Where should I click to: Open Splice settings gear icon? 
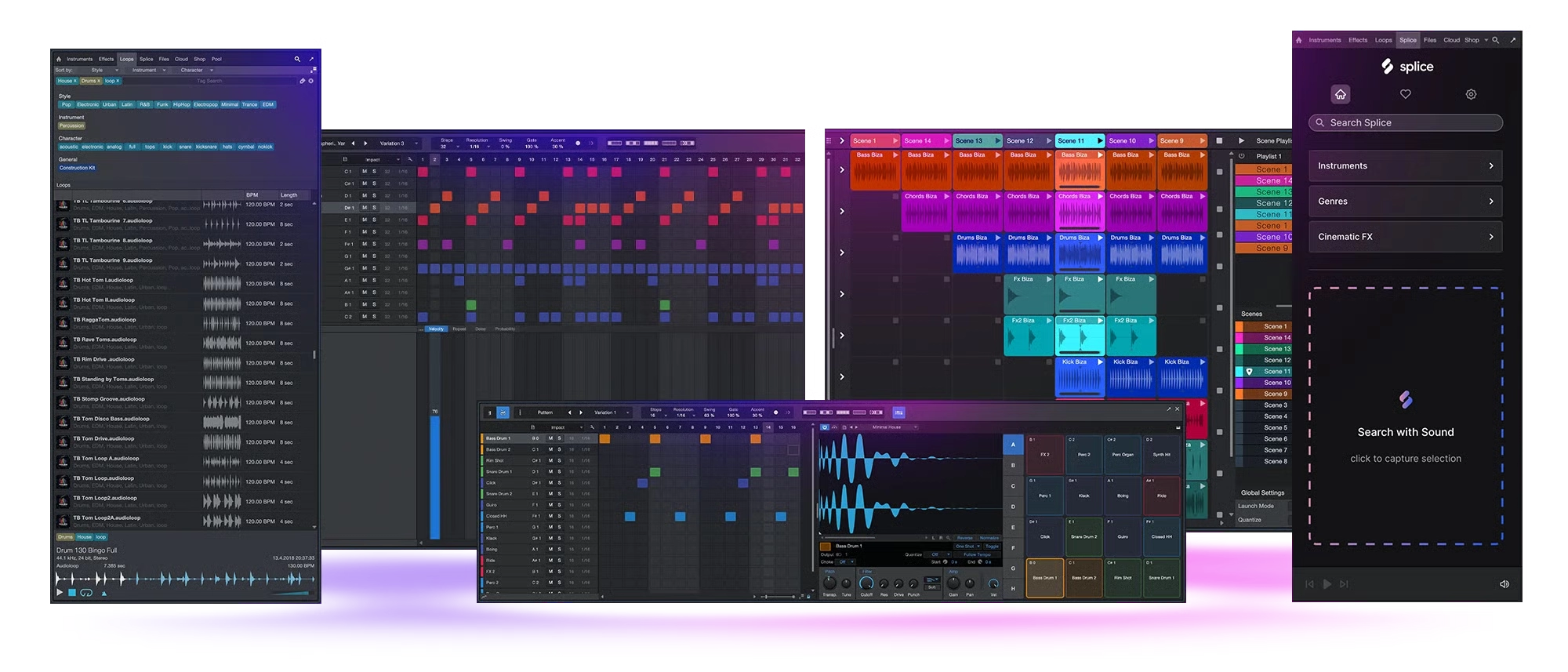(x=1471, y=94)
